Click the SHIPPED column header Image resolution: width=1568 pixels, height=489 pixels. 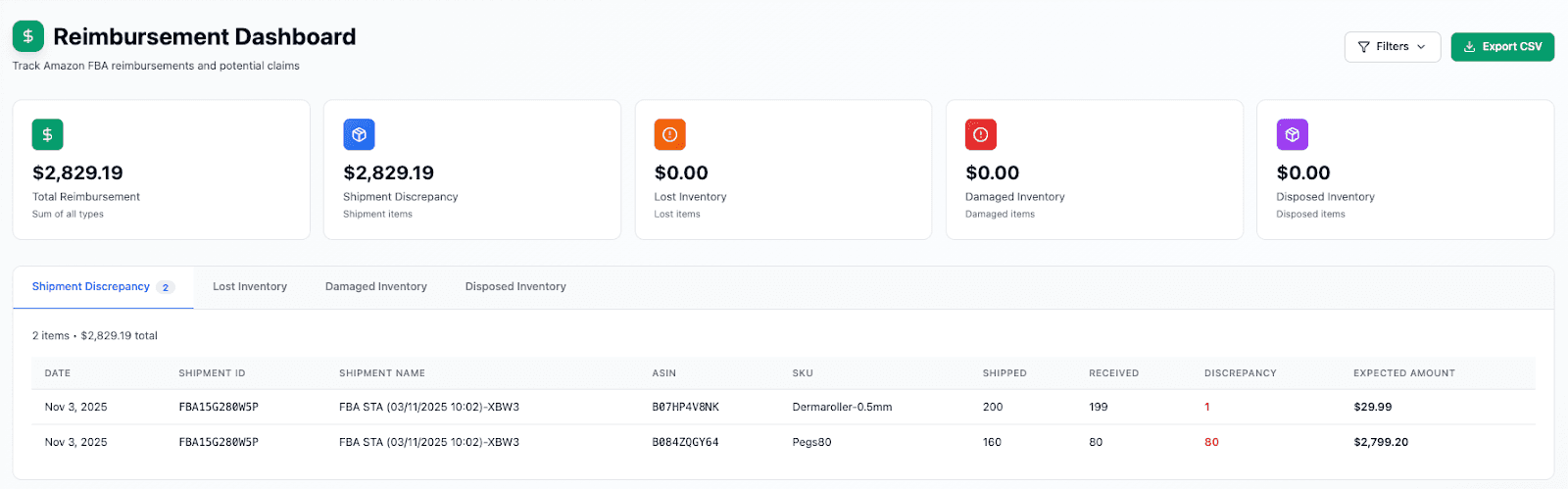(1004, 373)
